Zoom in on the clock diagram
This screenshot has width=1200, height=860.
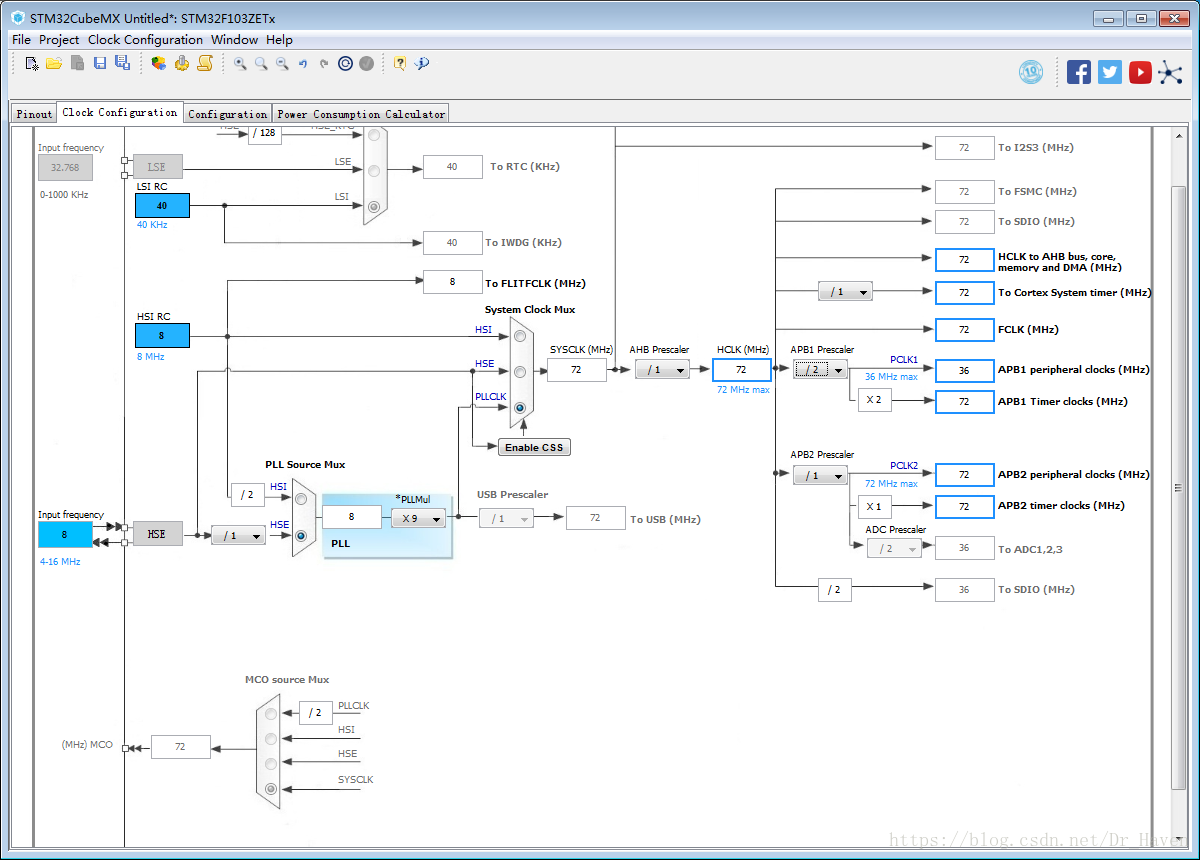[x=240, y=63]
